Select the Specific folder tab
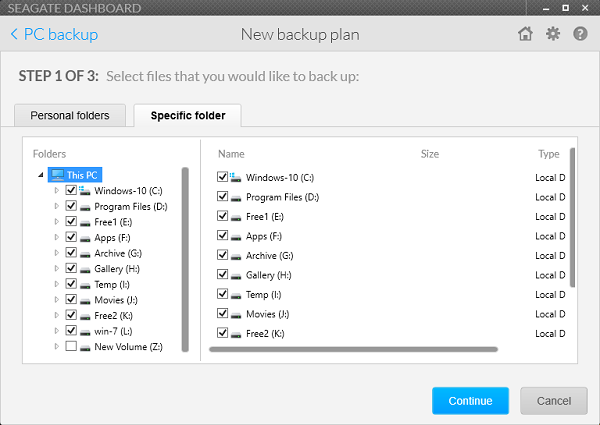 [x=188, y=116]
